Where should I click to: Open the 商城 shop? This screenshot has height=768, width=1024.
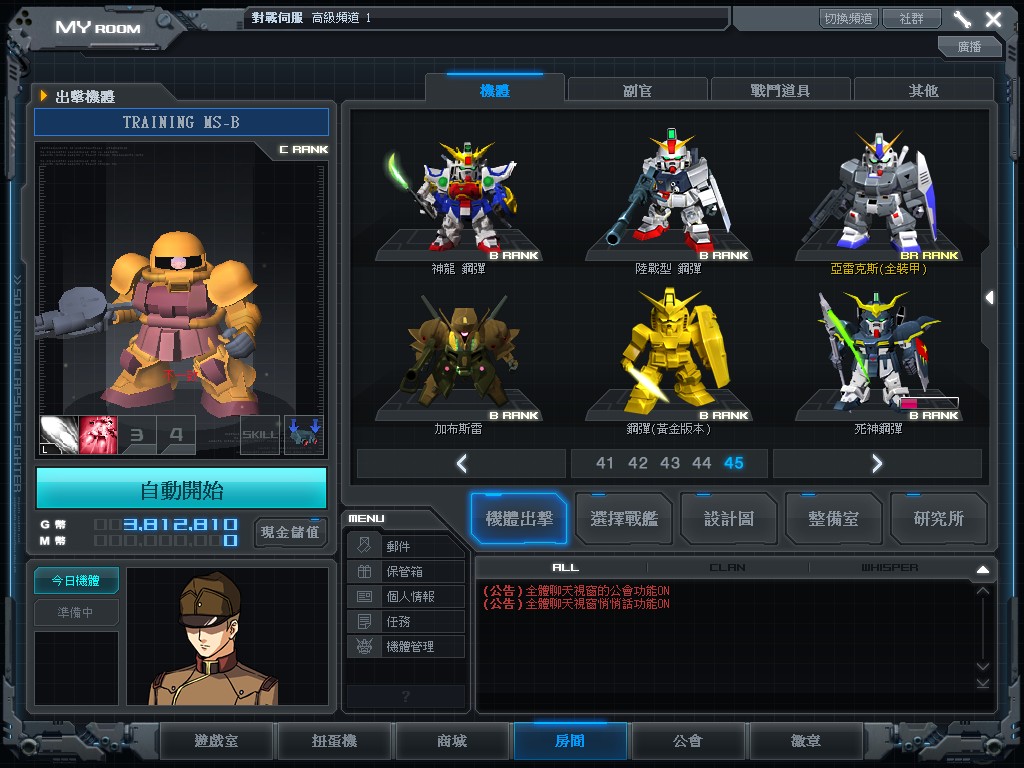[452, 741]
